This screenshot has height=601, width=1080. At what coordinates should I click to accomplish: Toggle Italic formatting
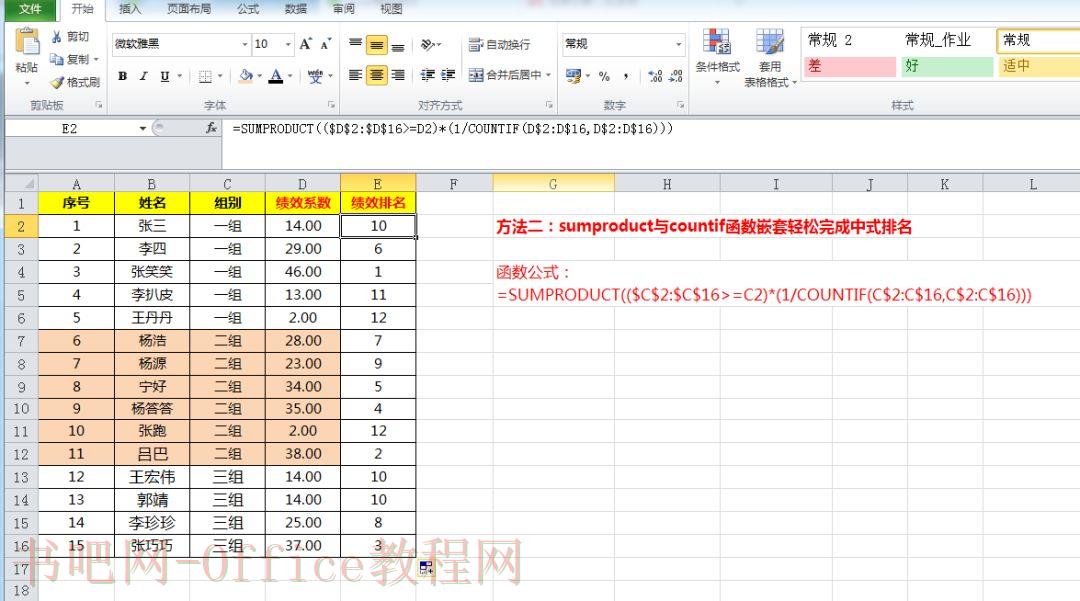point(143,76)
